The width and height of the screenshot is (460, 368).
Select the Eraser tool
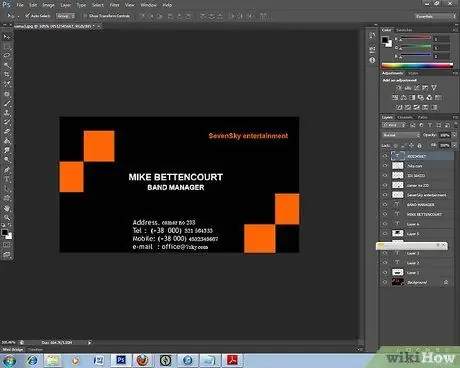click(x=7, y=132)
